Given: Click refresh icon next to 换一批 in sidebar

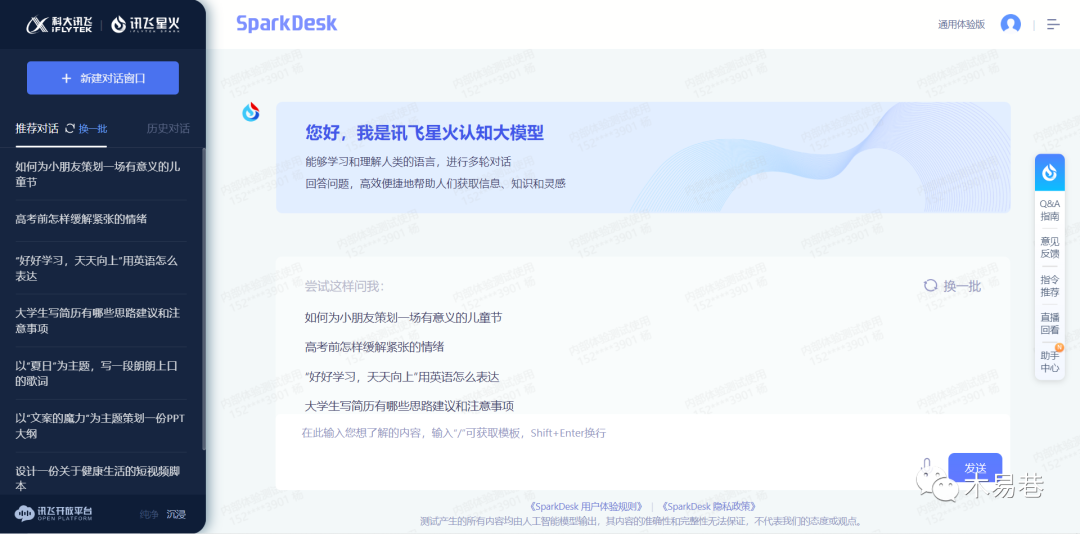Looking at the screenshot, I should pos(70,128).
